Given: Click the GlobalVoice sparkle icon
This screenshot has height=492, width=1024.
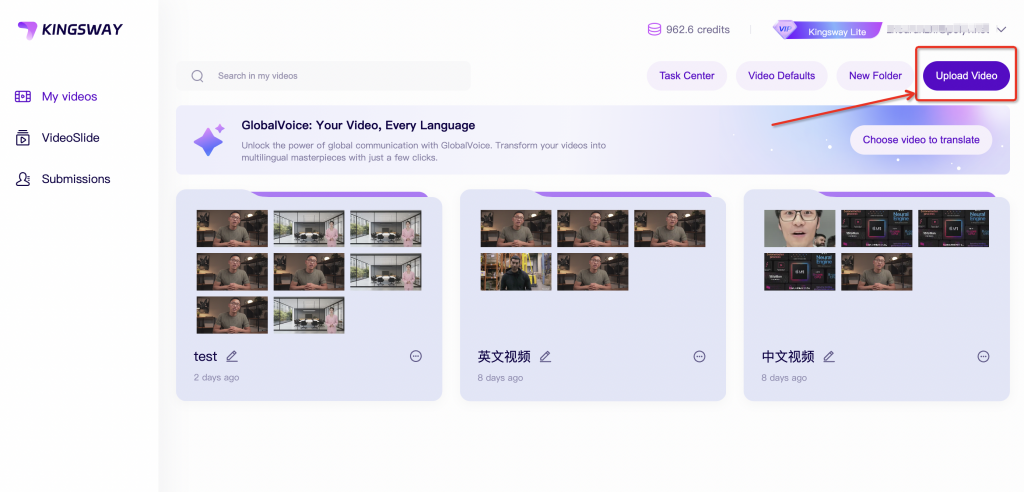Looking at the screenshot, I should coord(209,140).
